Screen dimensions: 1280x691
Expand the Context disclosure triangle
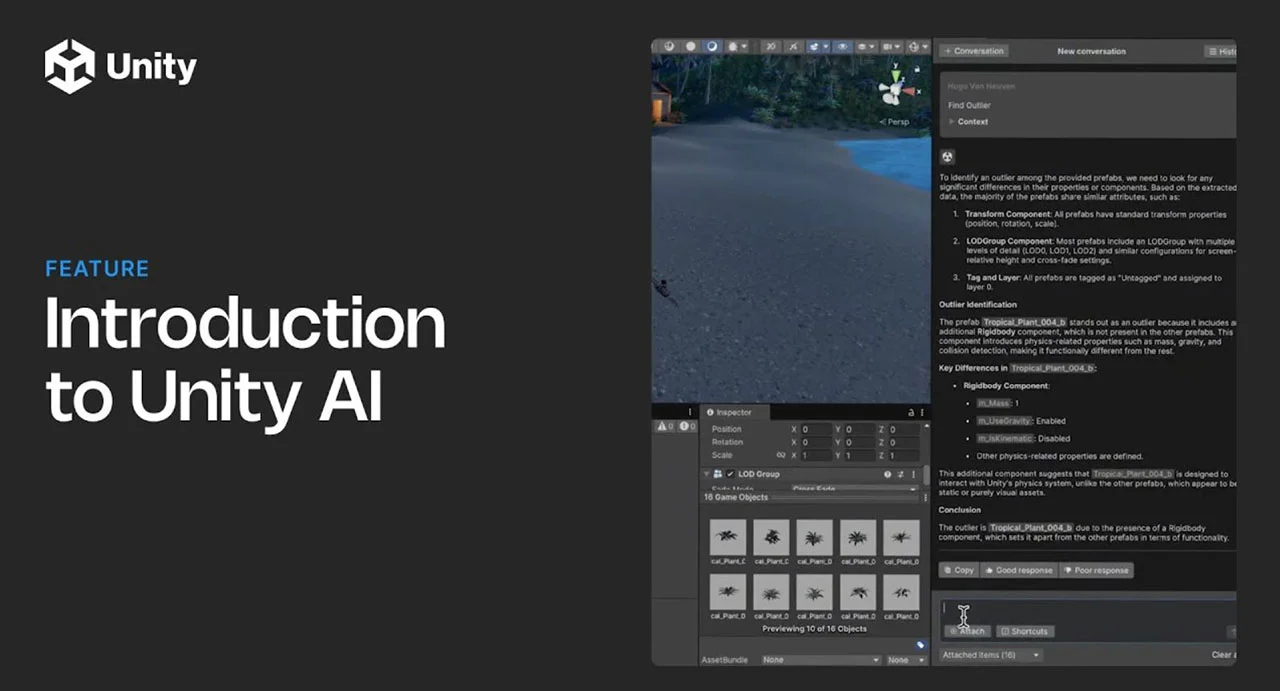pyautogui.click(x=951, y=122)
